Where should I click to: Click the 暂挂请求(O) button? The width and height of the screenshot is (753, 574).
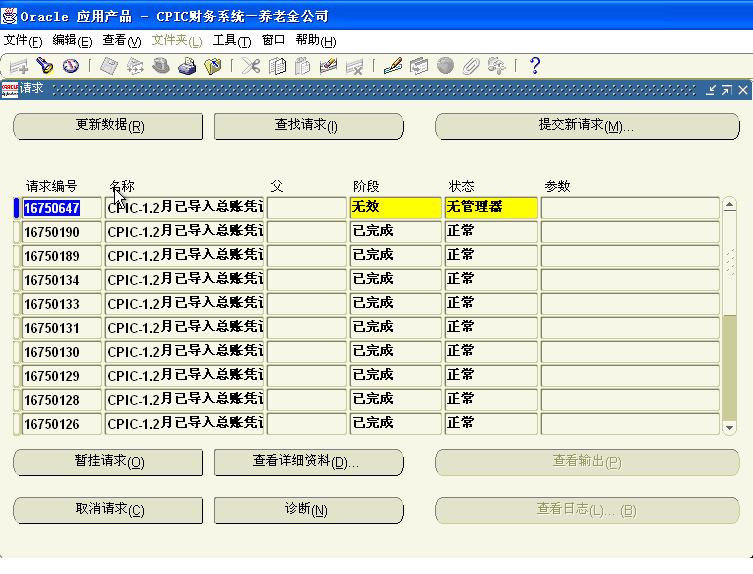[x=108, y=462]
